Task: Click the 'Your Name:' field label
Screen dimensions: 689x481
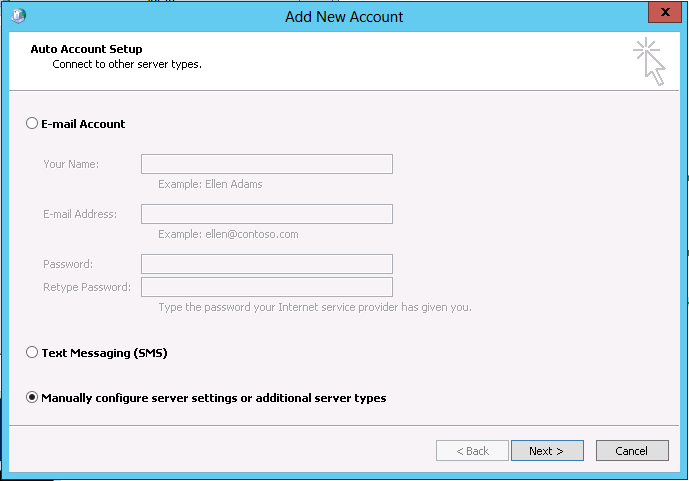Action: [70, 164]
